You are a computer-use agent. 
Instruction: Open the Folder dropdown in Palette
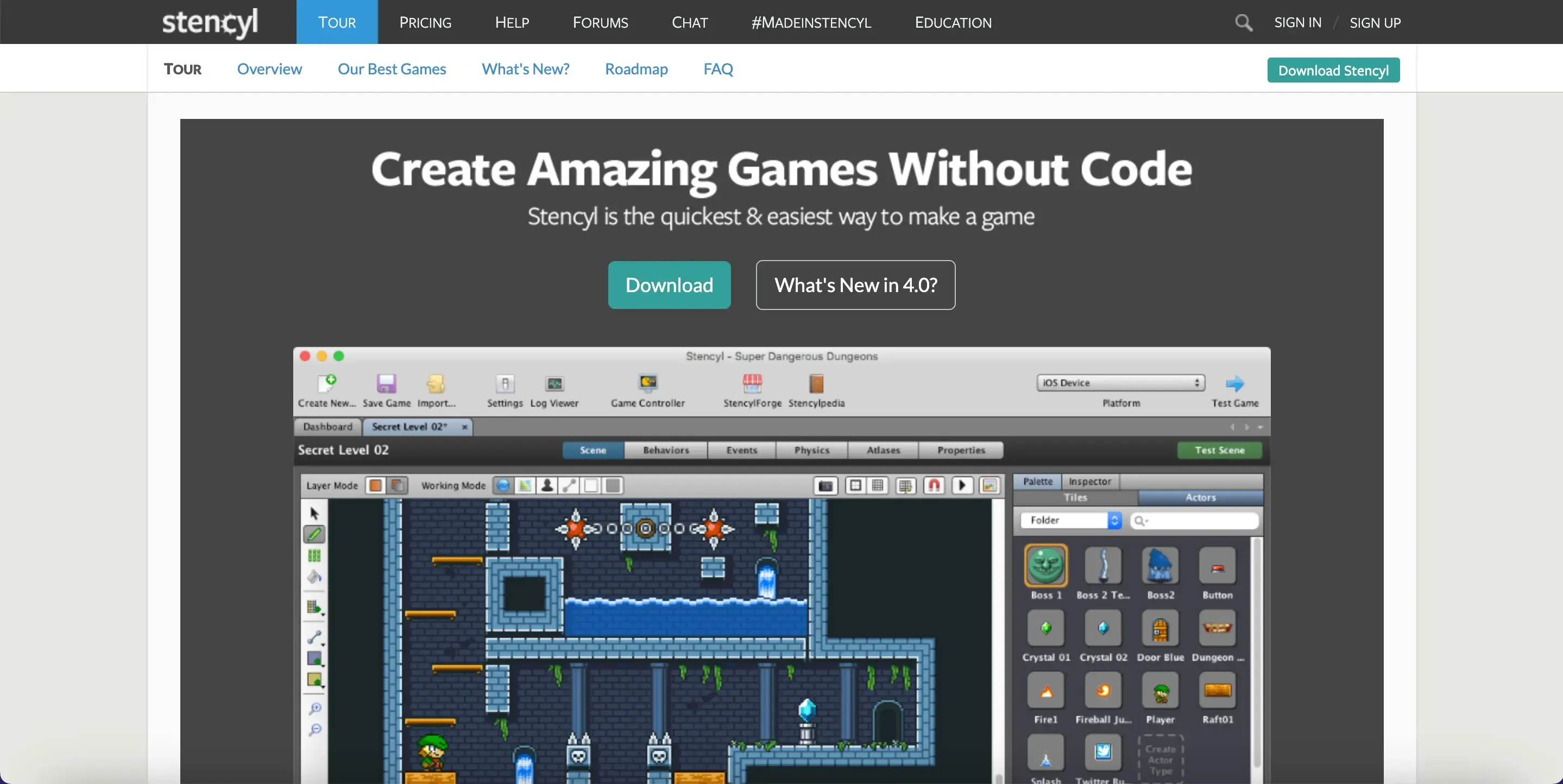point(1071,520)
